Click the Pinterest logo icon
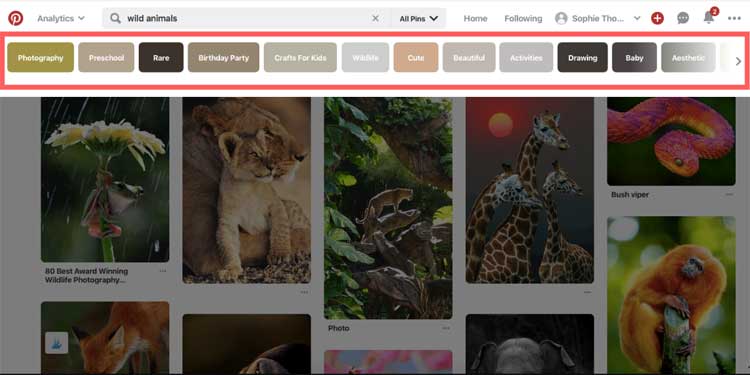The image size is (750, 375). coord(15,18)
